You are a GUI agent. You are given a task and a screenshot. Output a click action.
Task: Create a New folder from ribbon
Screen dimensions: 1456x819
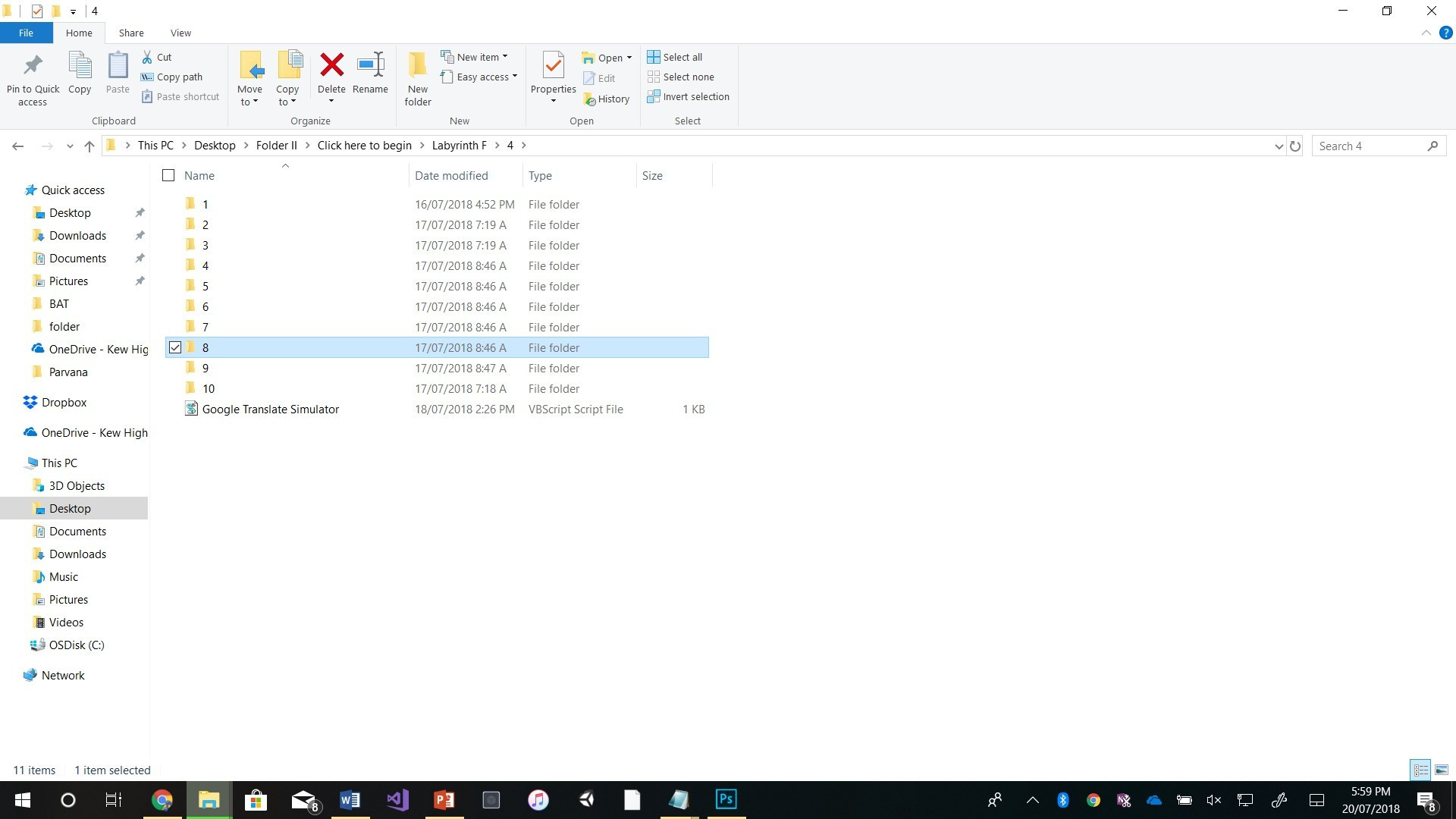pos(418,79)
